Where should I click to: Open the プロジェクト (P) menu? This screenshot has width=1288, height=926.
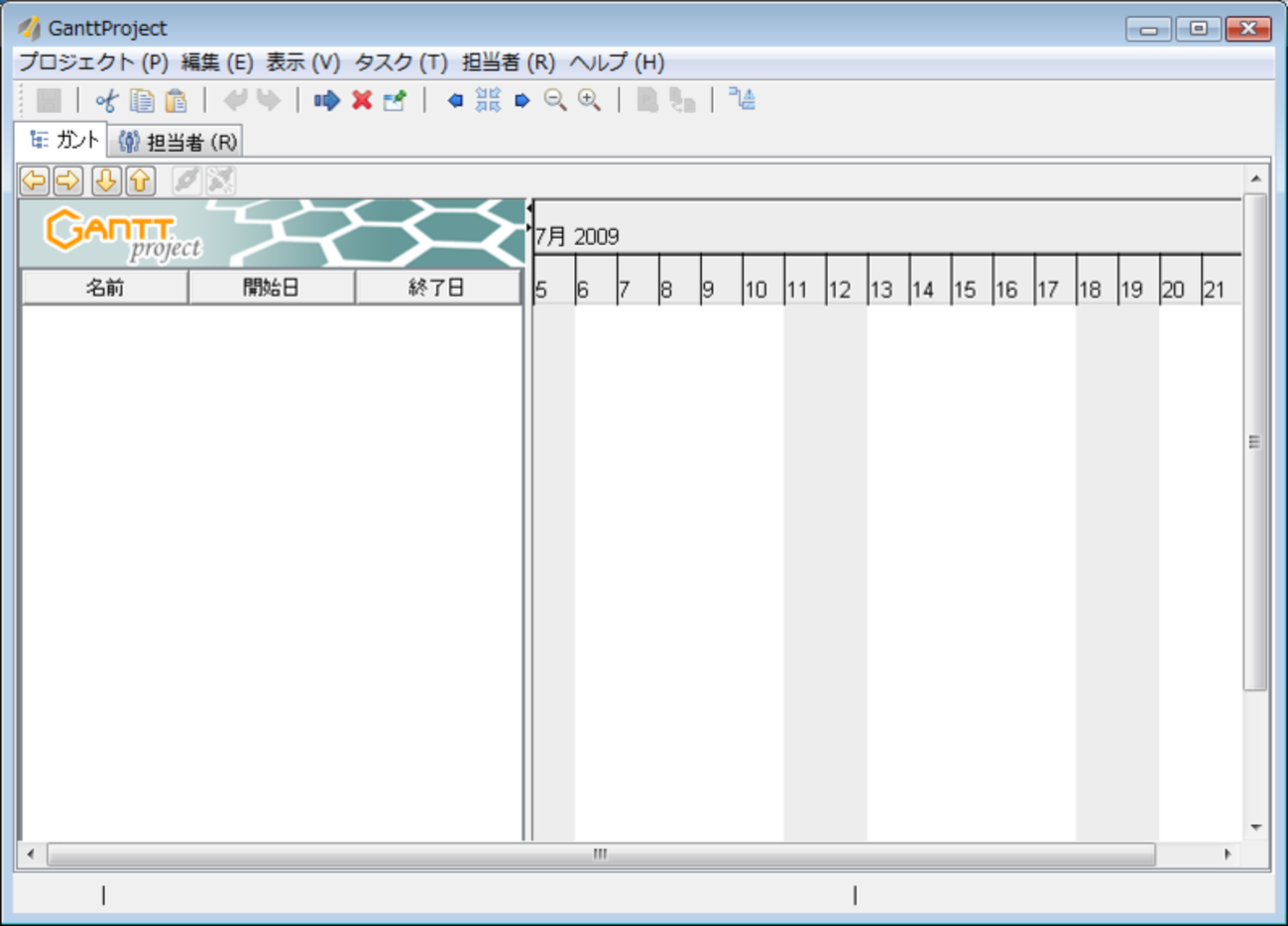[x=93, y=62]
